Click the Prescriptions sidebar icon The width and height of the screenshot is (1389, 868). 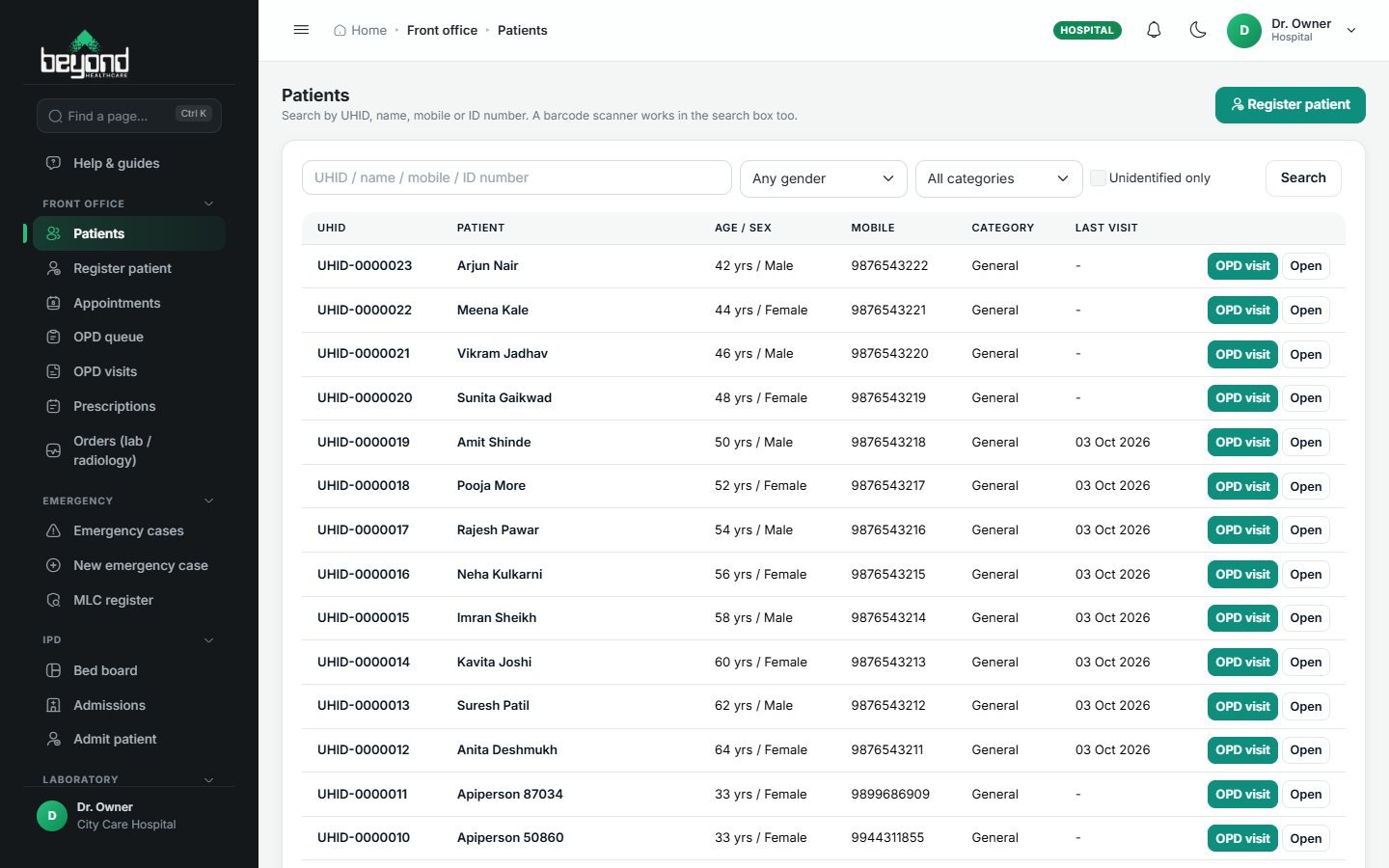(x=54, y=406)
